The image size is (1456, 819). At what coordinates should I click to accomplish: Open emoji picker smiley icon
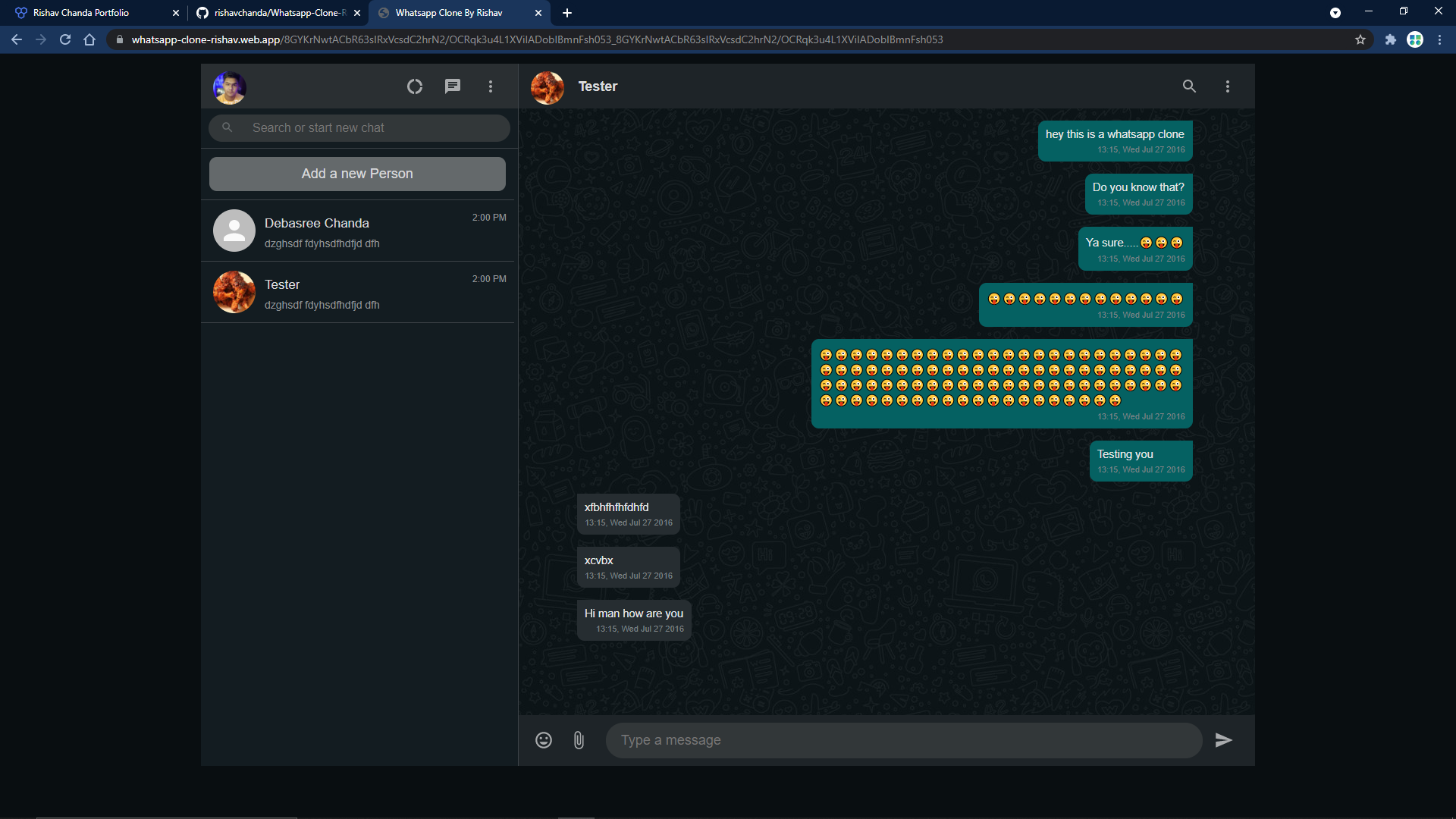(x=544, y=740)
